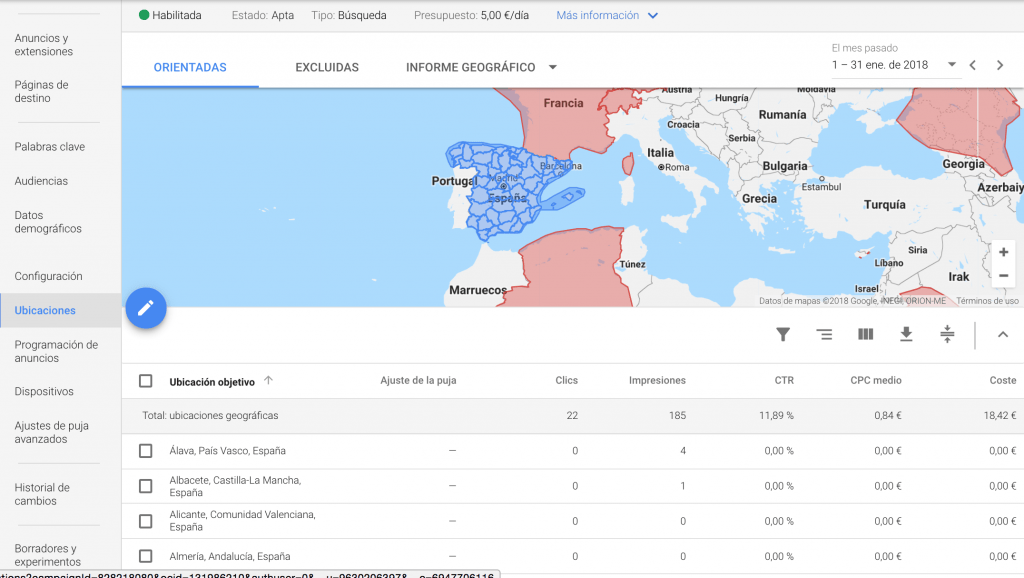Check the Alicante, Comunidad Valenciana row checkbox
This screenshot has height=578, width=1024.
pos(146,521)
